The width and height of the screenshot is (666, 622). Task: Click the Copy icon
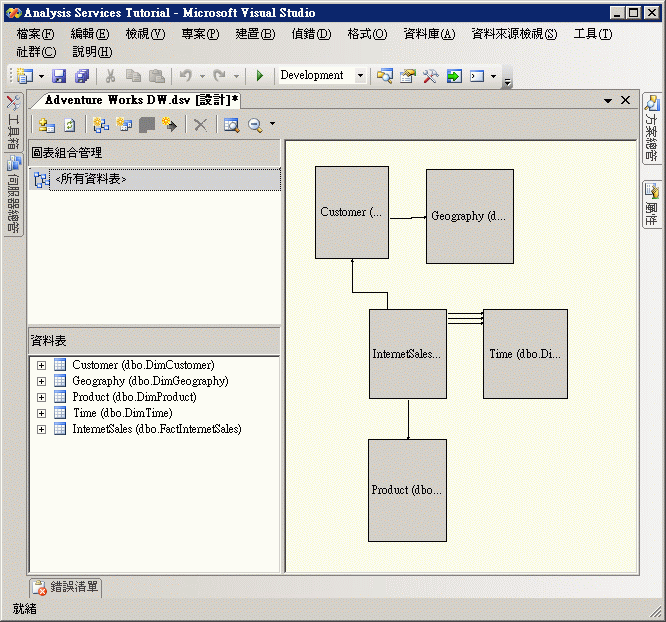(x=133, y=76)
